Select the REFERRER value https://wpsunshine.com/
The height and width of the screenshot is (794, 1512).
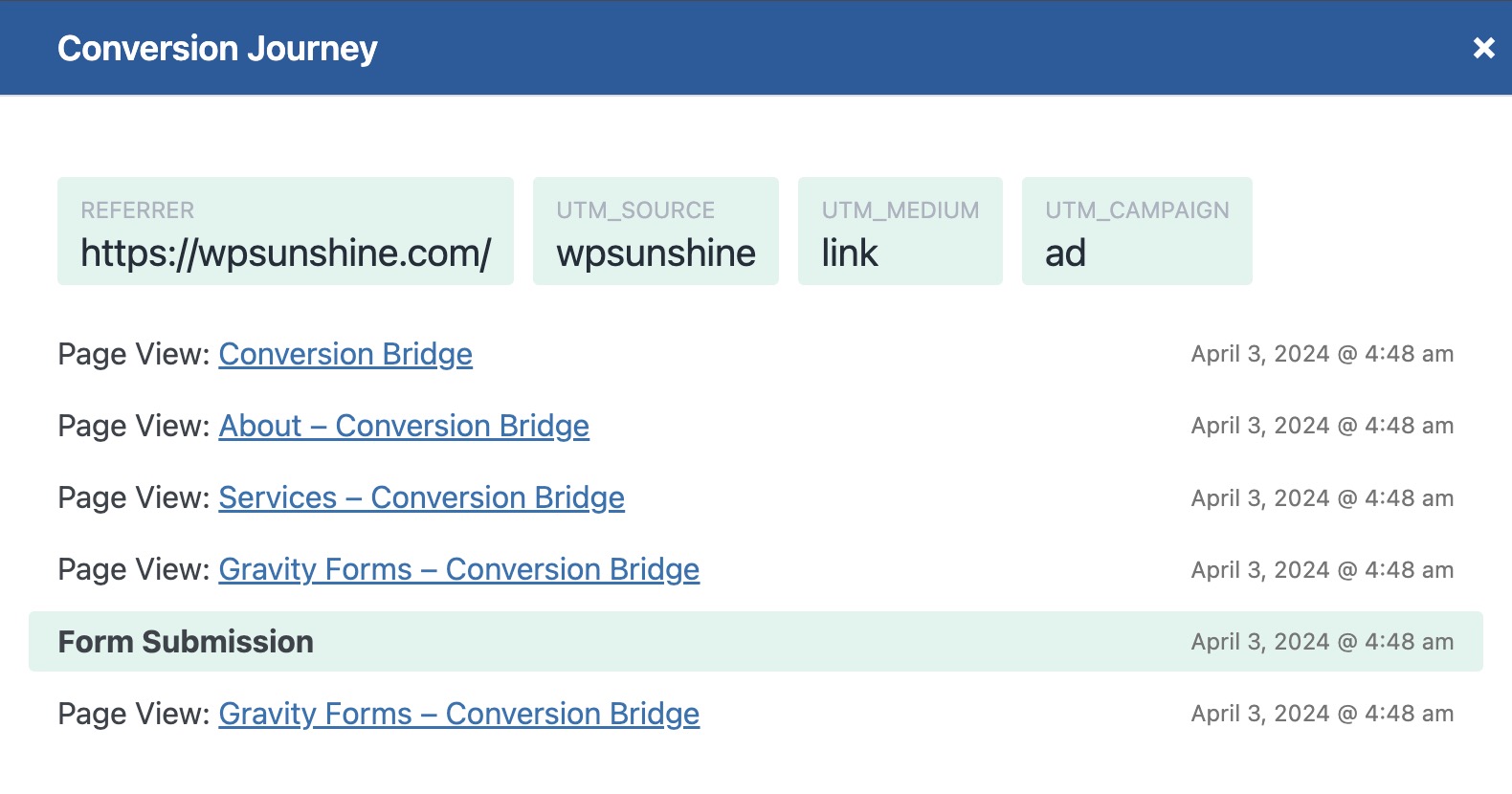[x=284, y=253]
